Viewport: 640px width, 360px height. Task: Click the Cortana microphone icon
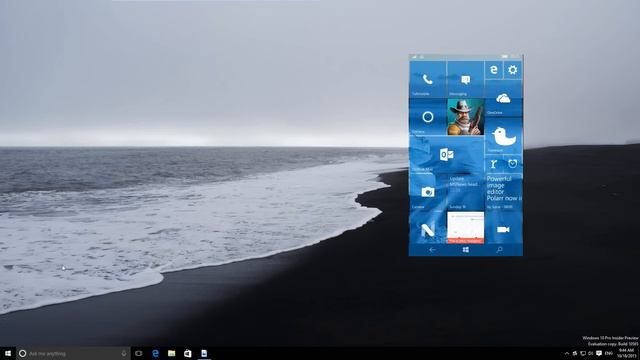[x=124, y=353]
